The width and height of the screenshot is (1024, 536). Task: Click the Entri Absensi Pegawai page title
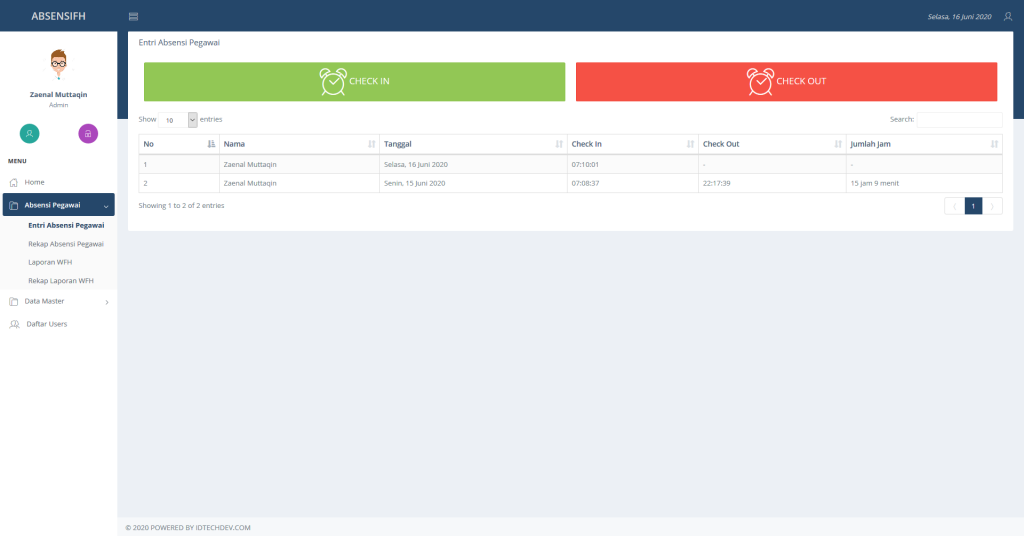[179, 42]
